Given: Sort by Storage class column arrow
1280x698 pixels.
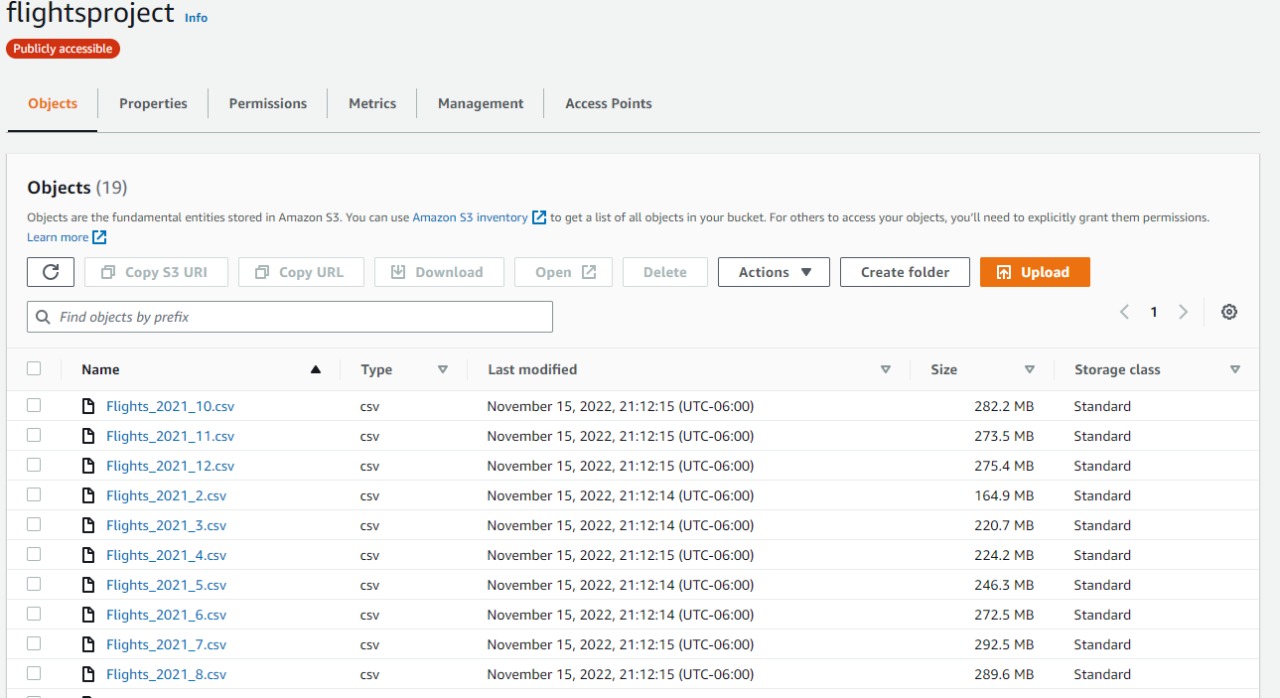Looking at the screenshot, I should pyautogui.click(x=1235, y=369).
